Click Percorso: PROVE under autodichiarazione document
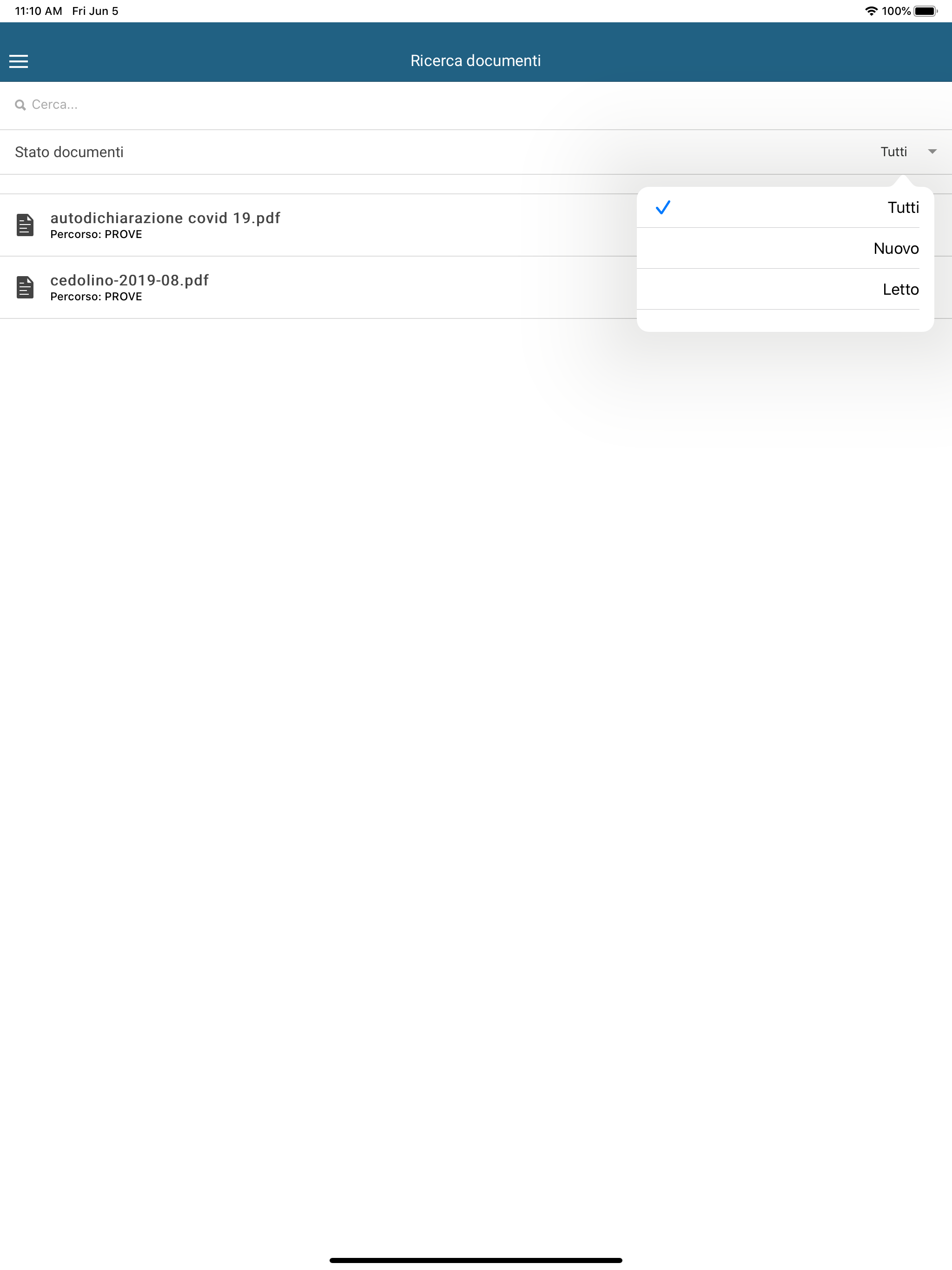This screenshot has height=1270, width=952. [96, 234]
